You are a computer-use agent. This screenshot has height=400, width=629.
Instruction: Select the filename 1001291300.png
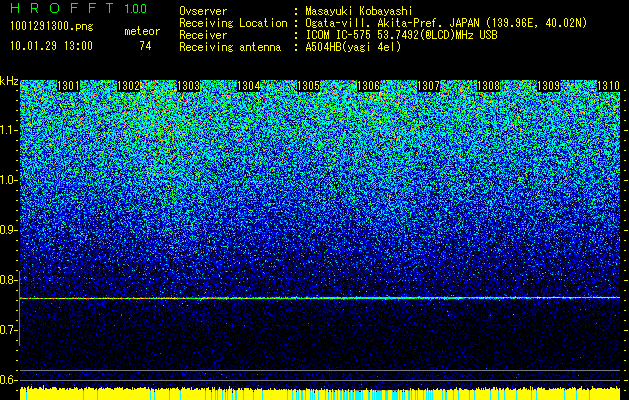[52, 27]
